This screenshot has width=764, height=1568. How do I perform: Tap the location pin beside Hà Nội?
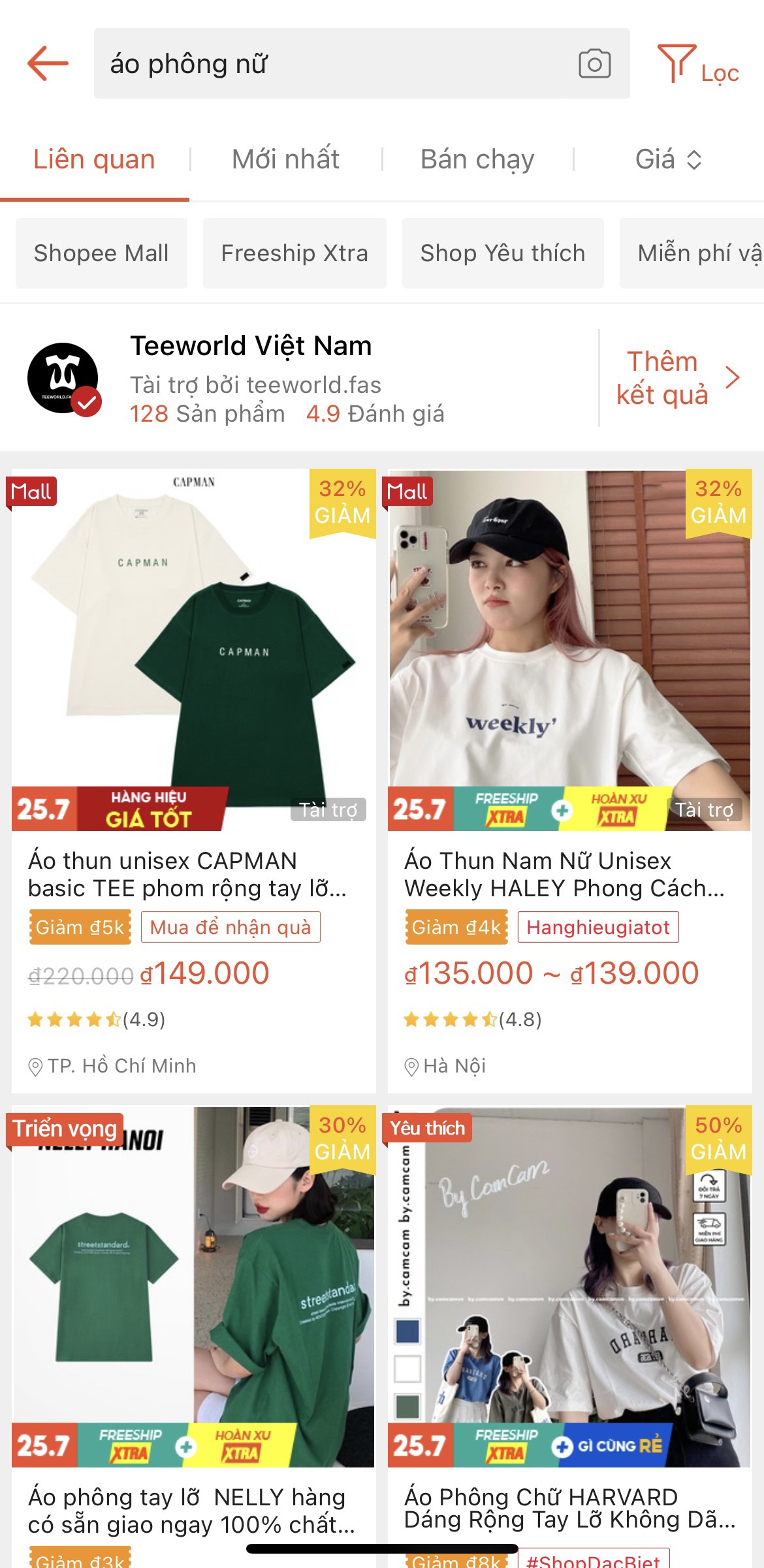[411, 1067]
